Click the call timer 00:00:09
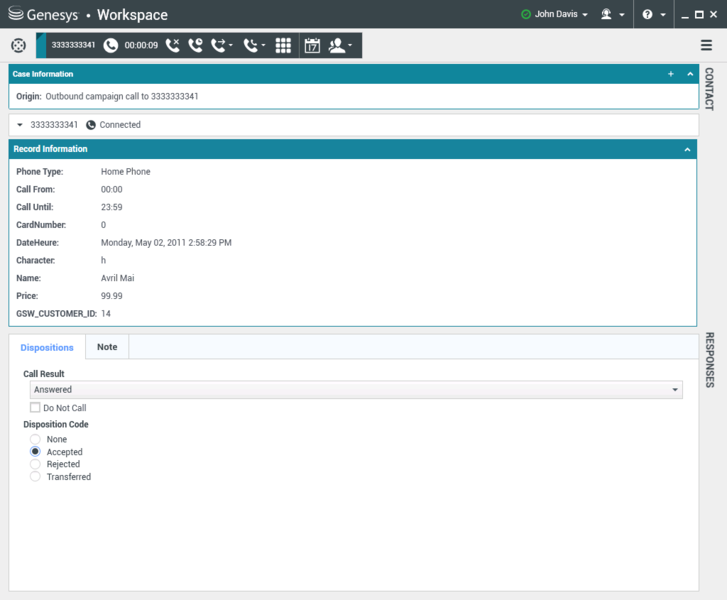The width and height of the screenshot is (727, 600). [x=141, y=45]
